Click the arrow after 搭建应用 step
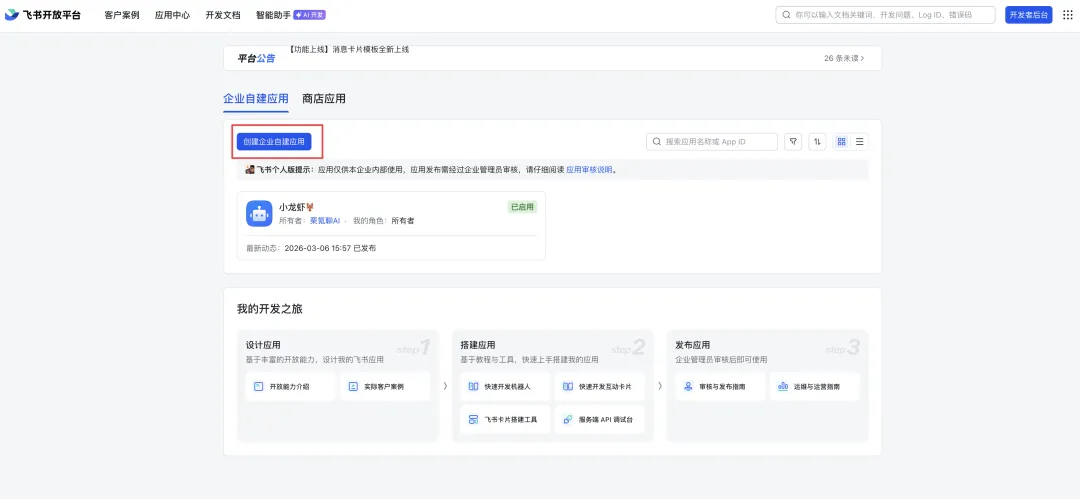The height and width of the screenshot is (499, 1080). click(x=660, y=386)
